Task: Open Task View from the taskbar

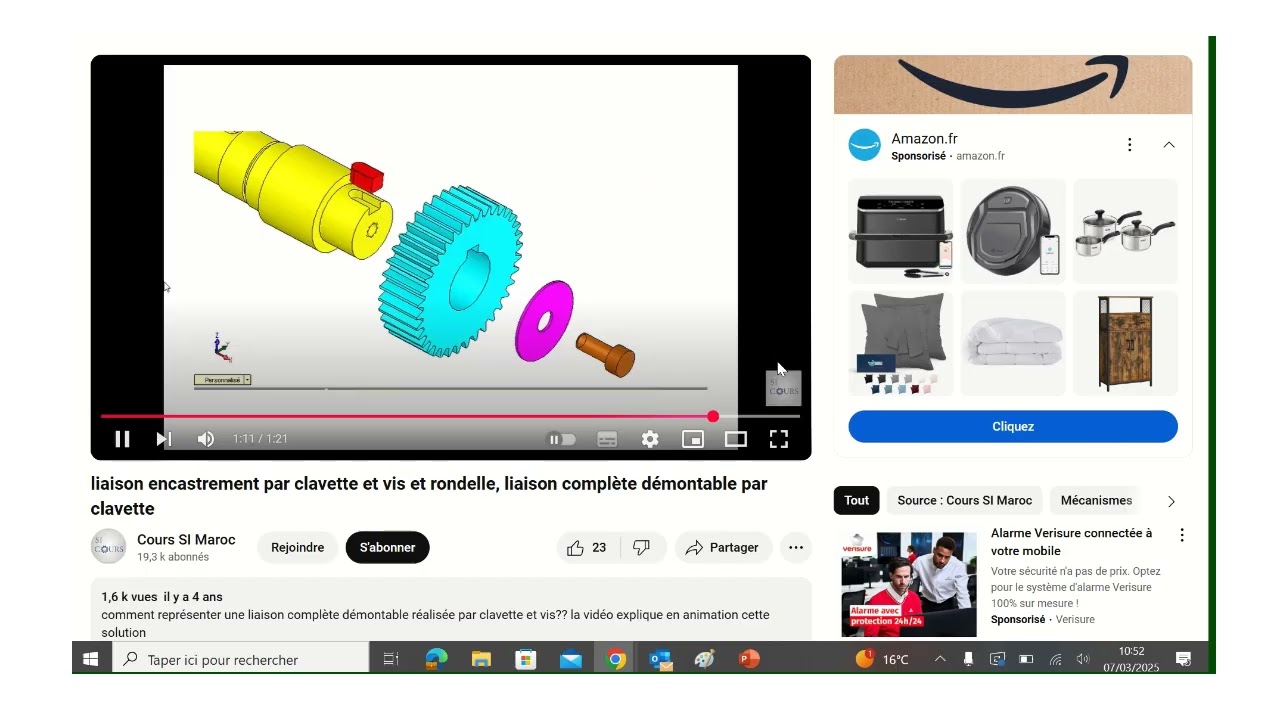Action: (x=391, y=659)
